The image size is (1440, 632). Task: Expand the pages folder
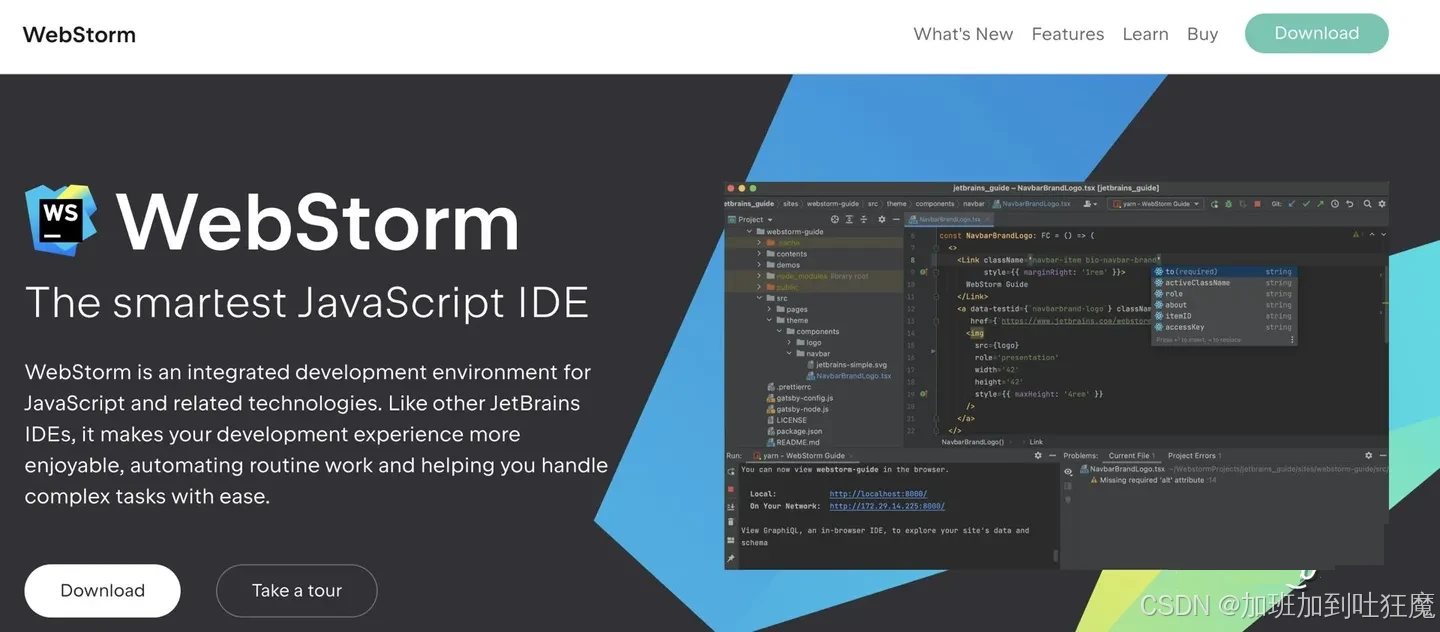tap(769, 309)
